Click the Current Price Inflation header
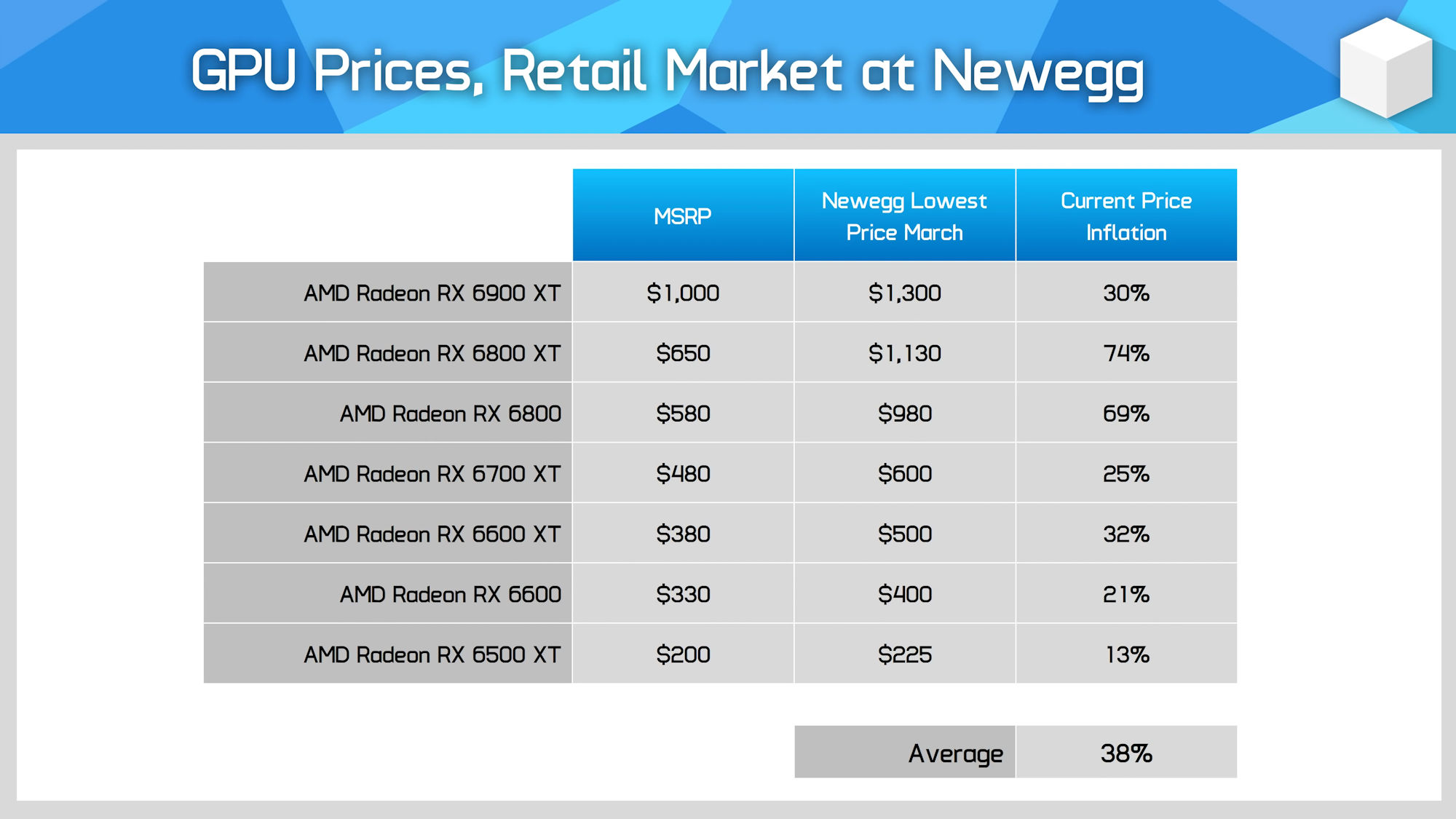This screenshot has width=1456, height=819. [1127, 215]
